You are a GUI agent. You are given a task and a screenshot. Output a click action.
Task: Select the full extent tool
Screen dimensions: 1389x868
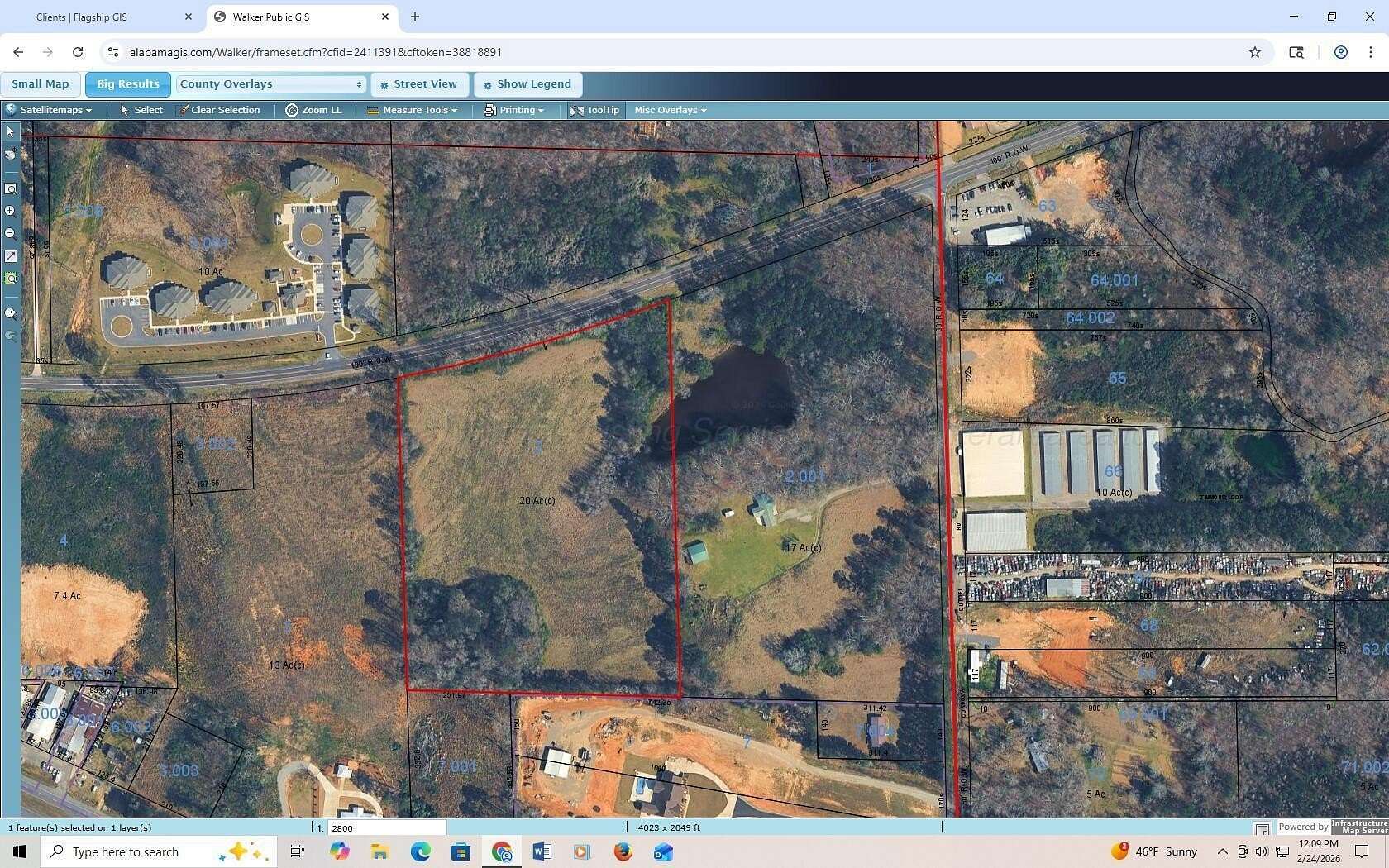point(11,256)
